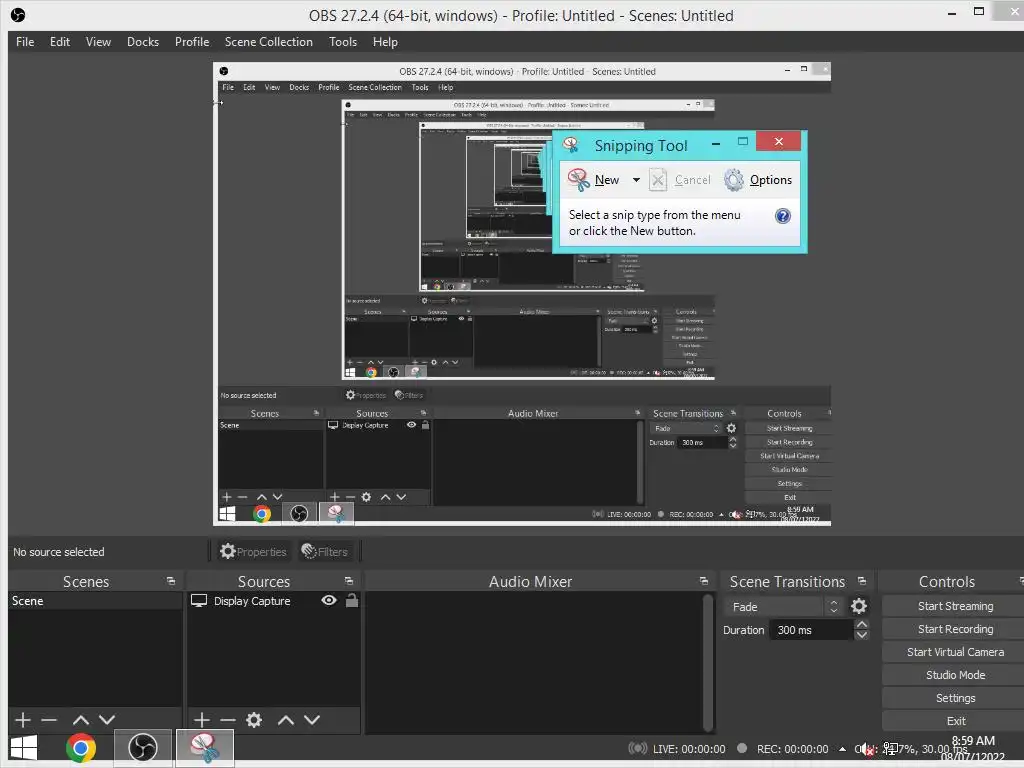
Task: Open the Windows Start button
Action: coord(24,748)
